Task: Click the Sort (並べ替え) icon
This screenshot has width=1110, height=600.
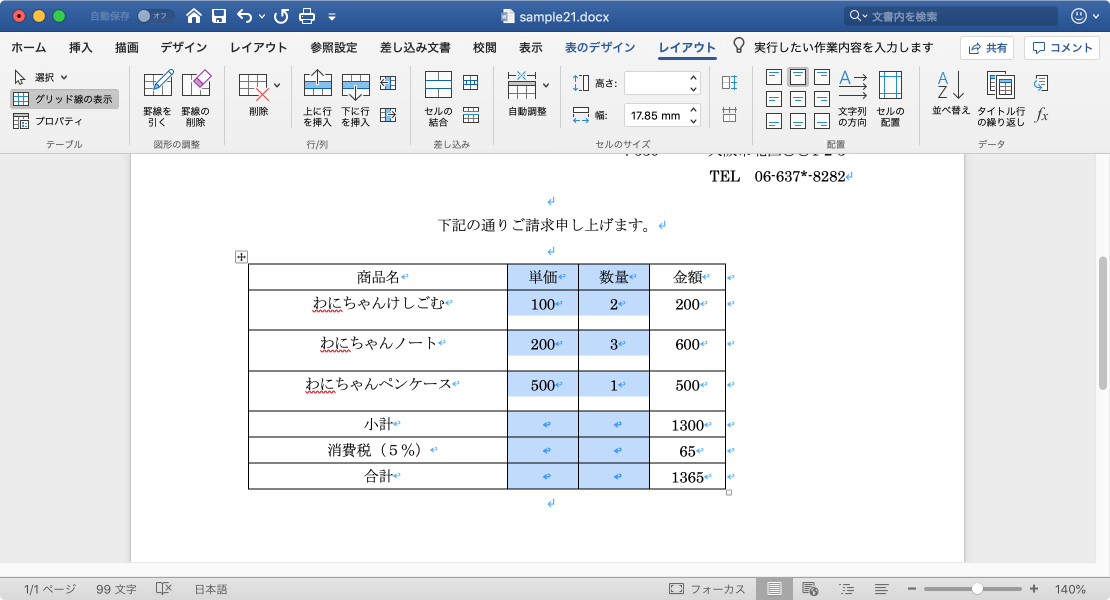Action: click(950, 92)
